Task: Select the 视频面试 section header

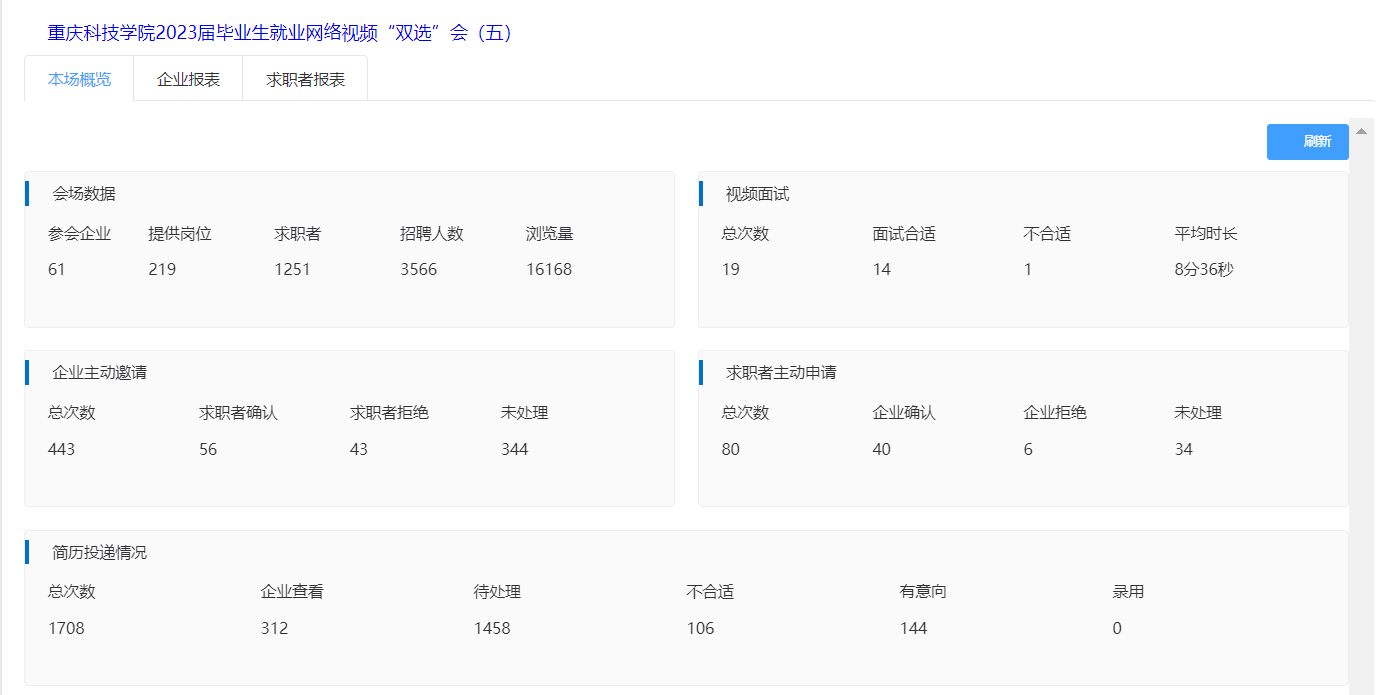Action: pos(757,194)
